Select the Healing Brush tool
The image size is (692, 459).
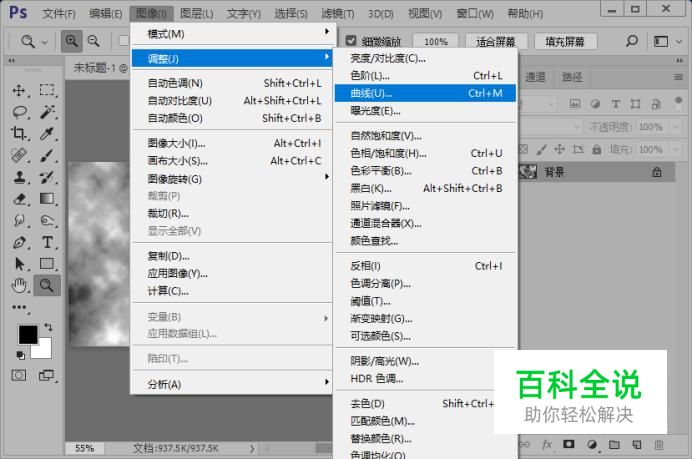tap(19, 155)
